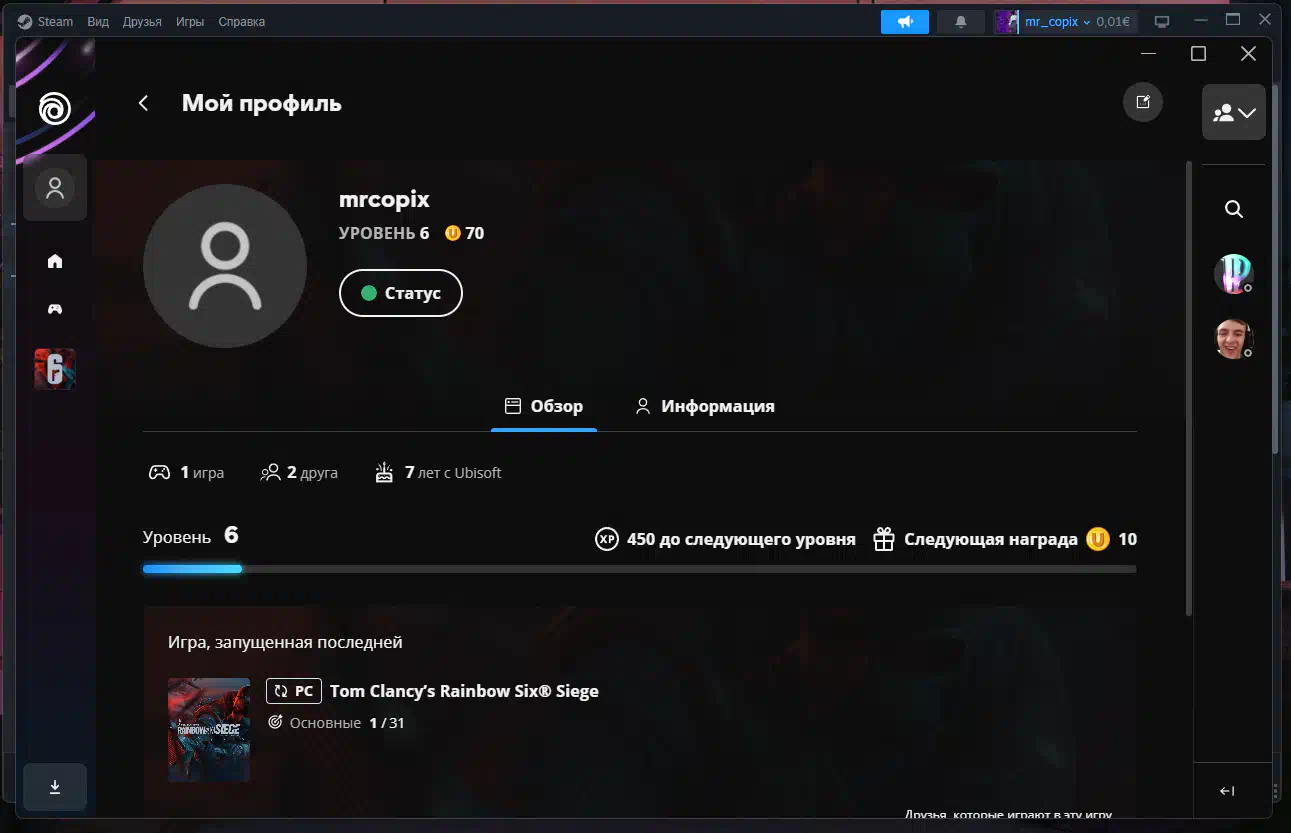Go to the Home icon in sidebar
Image resolution: width=1291 pixels, height=833 pixels.
click(x=55, y=261)
